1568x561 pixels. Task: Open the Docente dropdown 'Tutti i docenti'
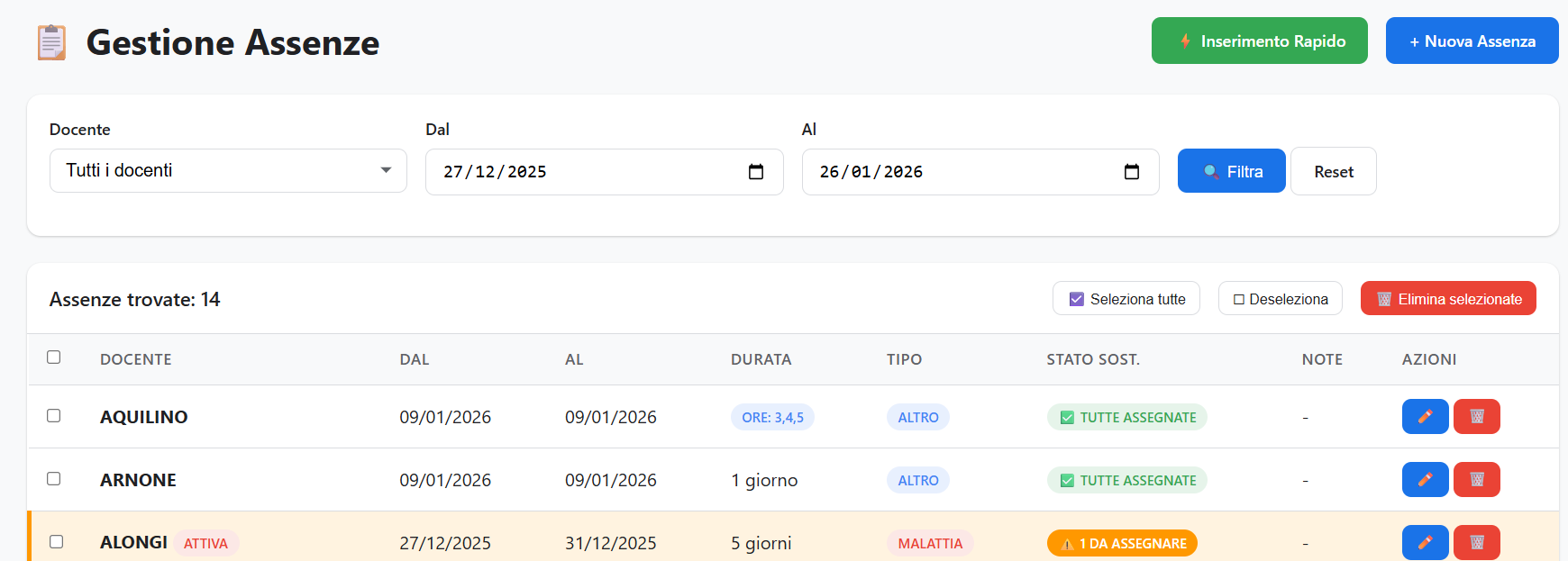click(x=228, y=171)
